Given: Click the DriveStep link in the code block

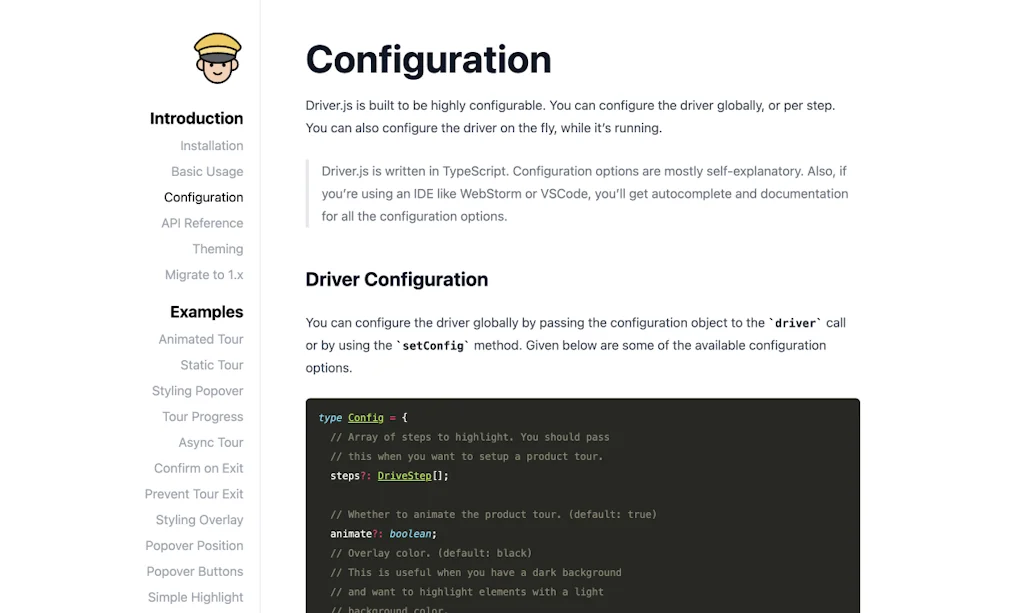Looking at the screenshot, I should click(404, 475).
